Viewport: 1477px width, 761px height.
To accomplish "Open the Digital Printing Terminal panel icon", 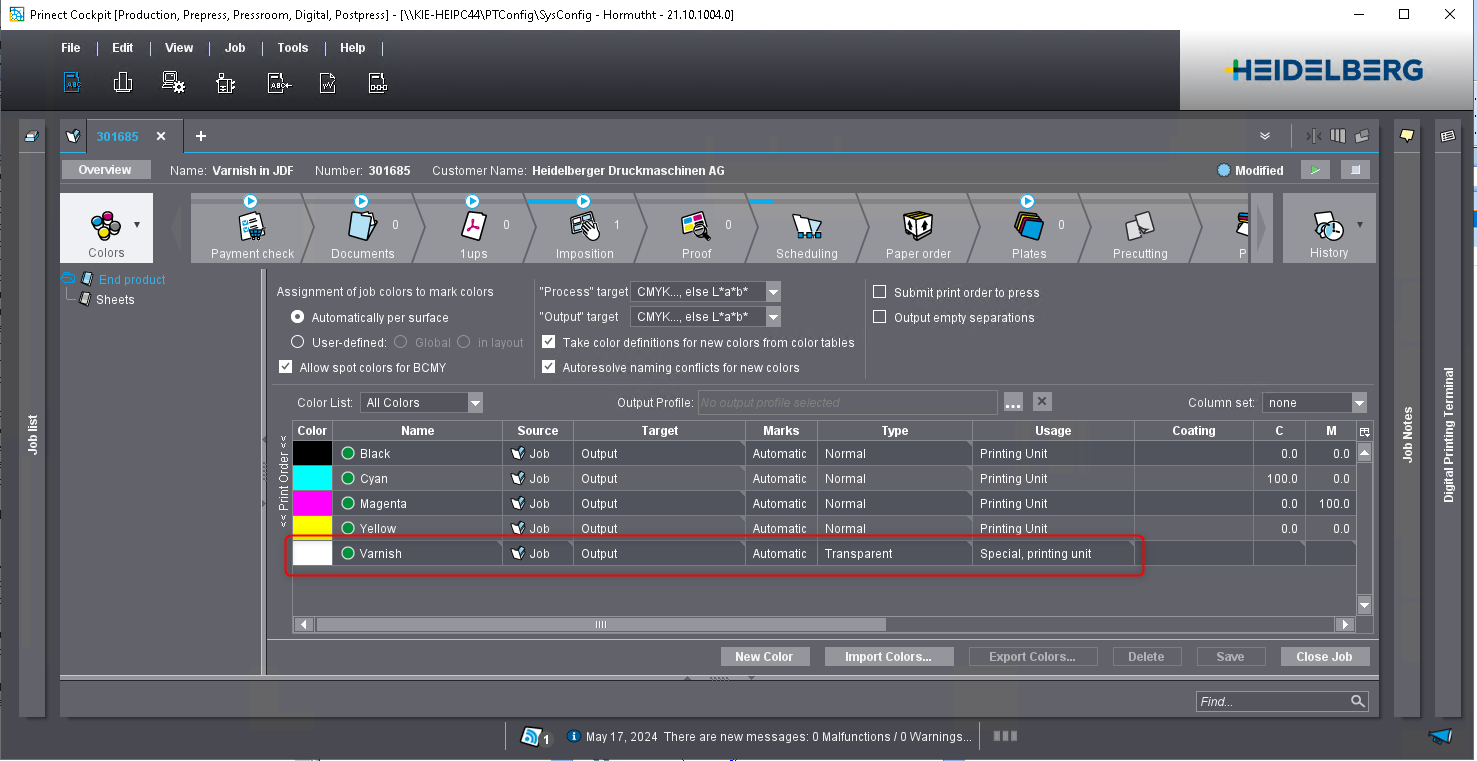I will click(x=1448, y=135).
